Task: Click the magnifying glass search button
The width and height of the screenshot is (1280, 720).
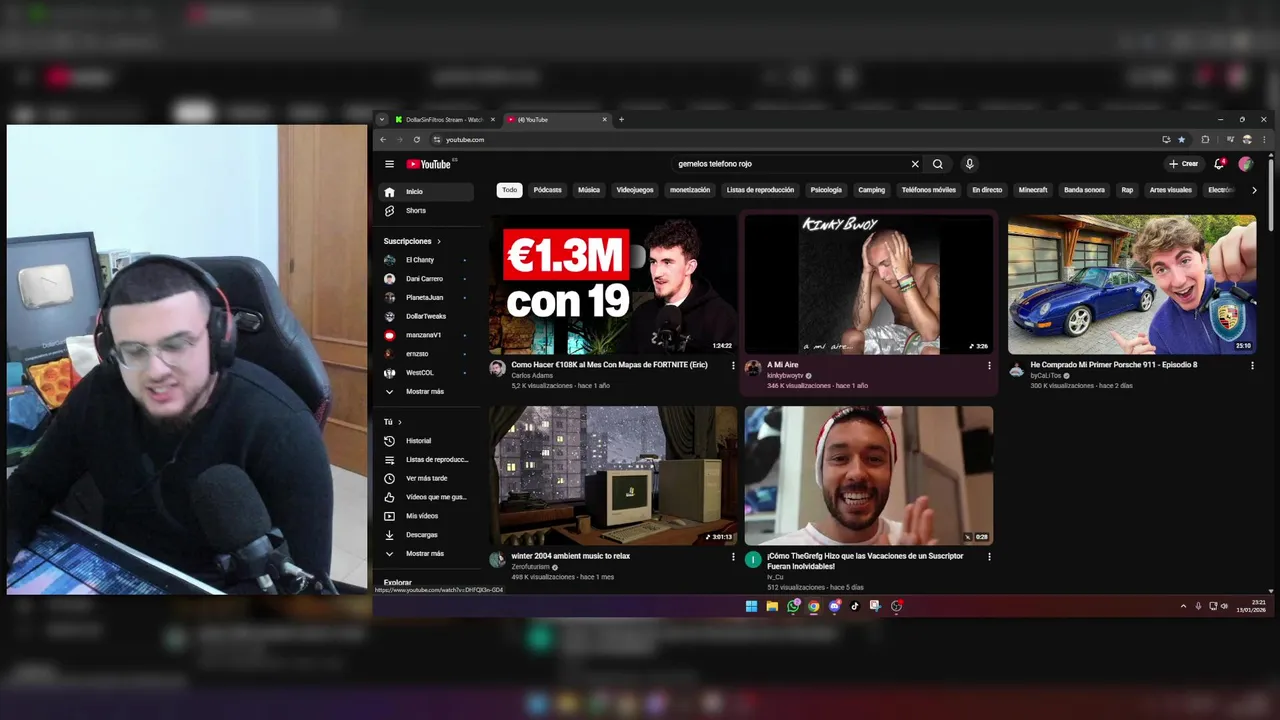Action: coord(937,164)
